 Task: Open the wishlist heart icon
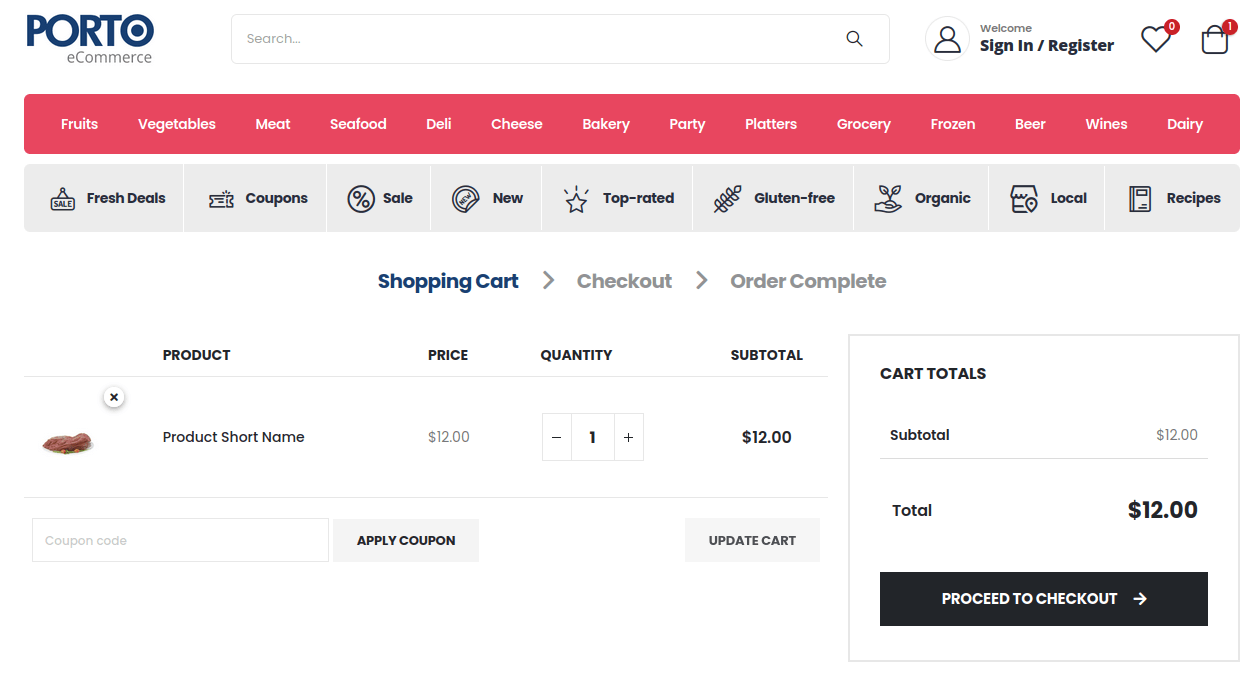[x=1155, y=40]
